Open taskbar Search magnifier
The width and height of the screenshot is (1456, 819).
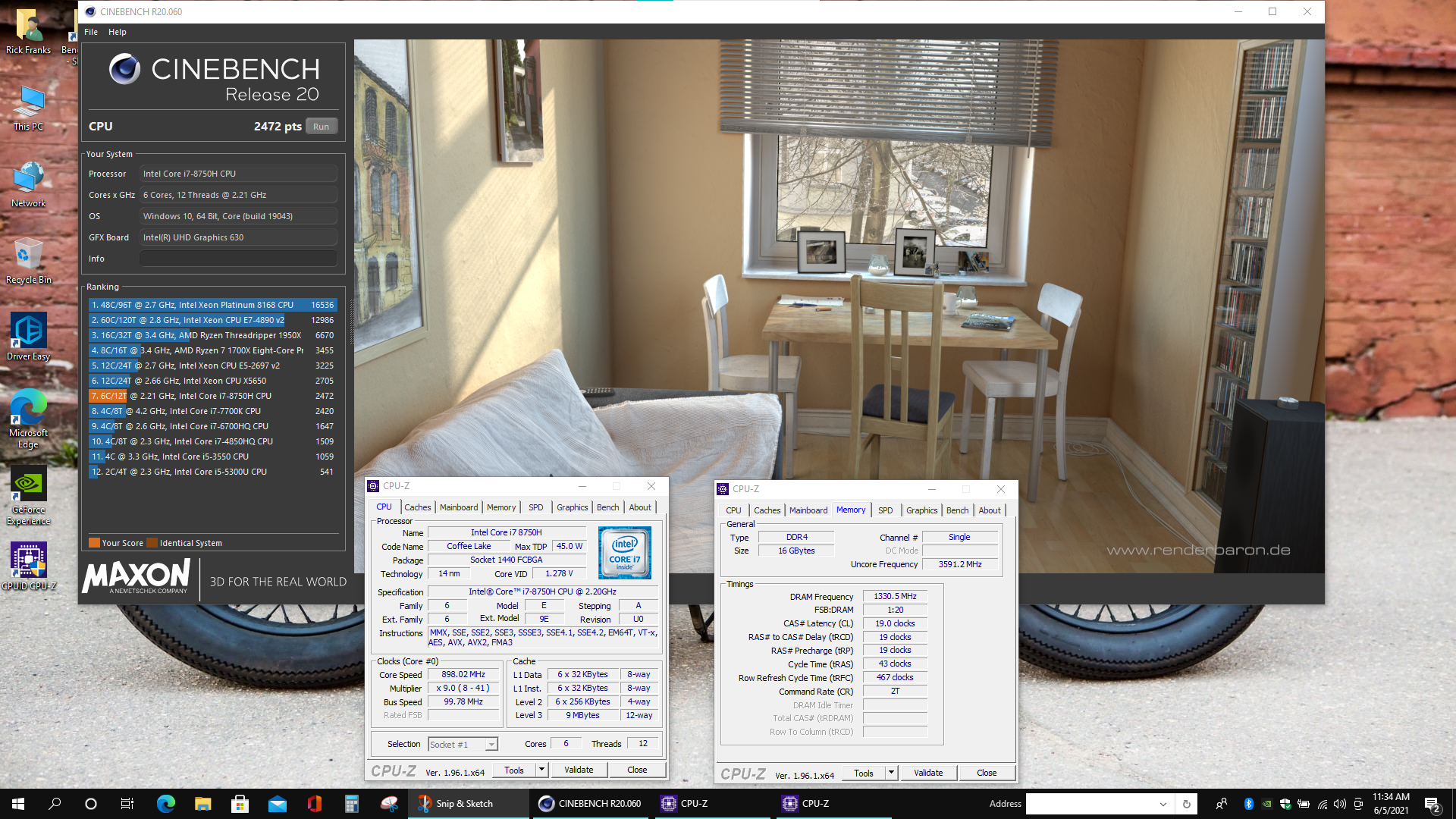55,804
